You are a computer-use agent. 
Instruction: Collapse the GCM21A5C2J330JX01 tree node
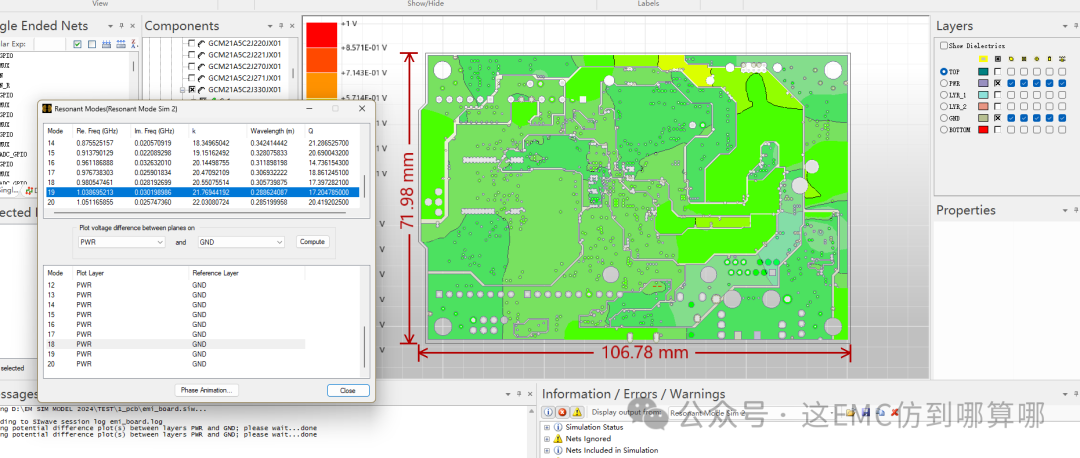click(183, 90)
